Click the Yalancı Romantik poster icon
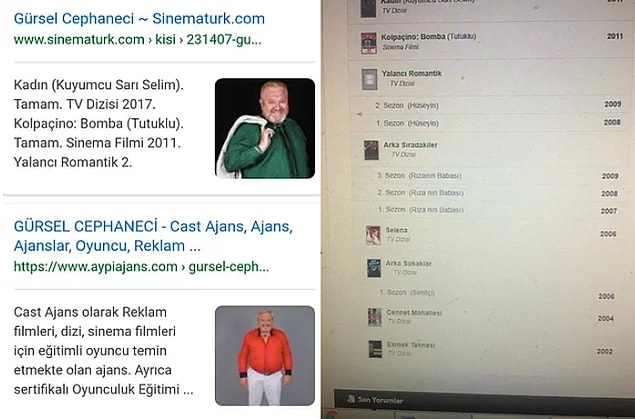 click(x=369, y=79)
